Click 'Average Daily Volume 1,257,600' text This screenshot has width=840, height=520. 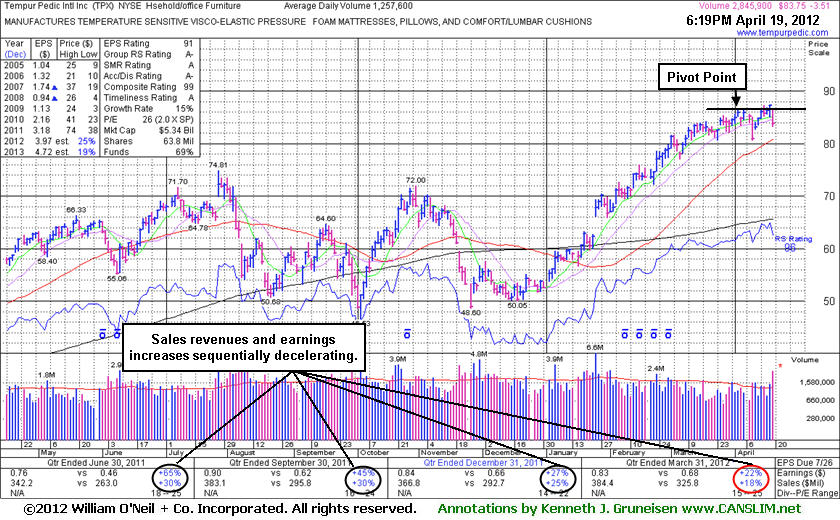348,6
